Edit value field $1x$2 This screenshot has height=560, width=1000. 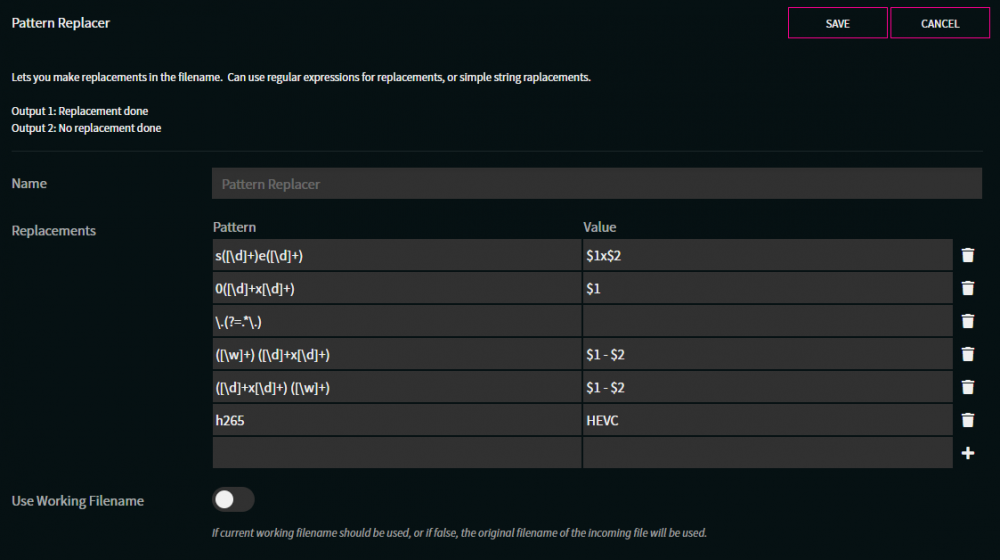768,256
